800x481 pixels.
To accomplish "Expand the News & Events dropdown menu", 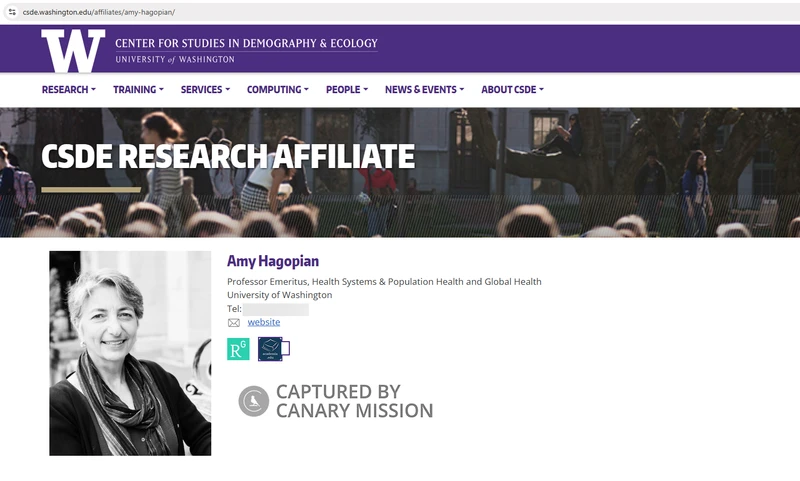I will click(x=424, y=90).
